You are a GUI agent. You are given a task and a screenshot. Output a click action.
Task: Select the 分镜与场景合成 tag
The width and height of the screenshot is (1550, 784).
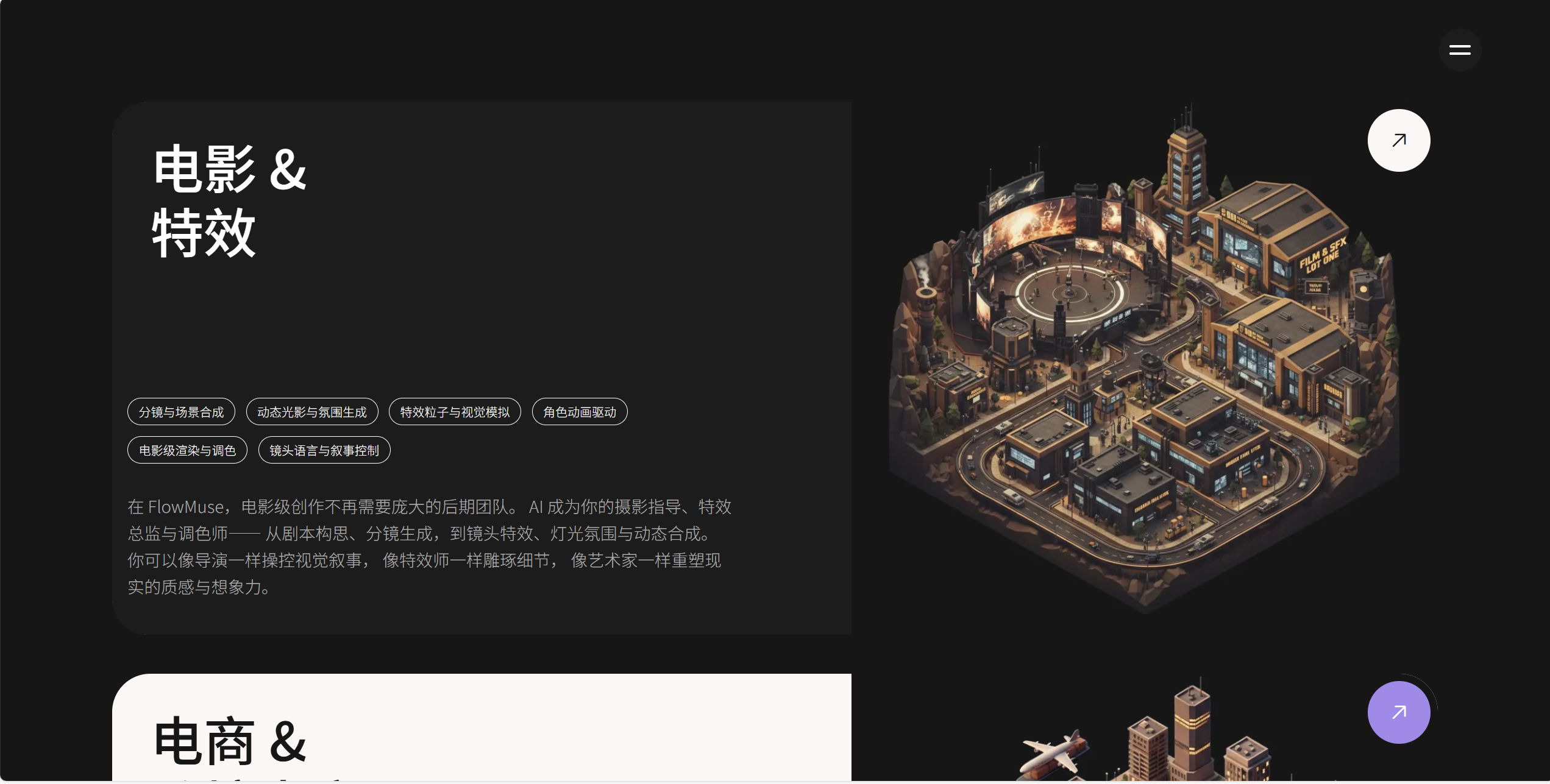(x=181, y=412)
